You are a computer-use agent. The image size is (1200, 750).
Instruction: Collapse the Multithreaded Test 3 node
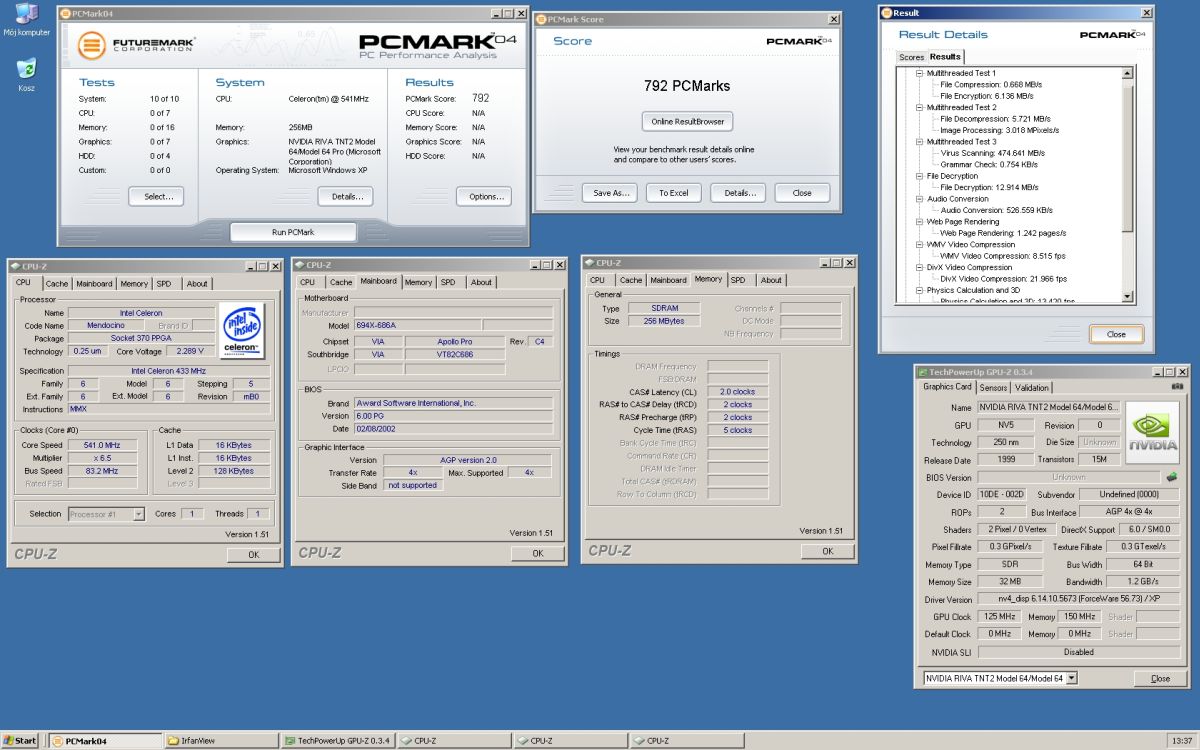pos(919,142)
